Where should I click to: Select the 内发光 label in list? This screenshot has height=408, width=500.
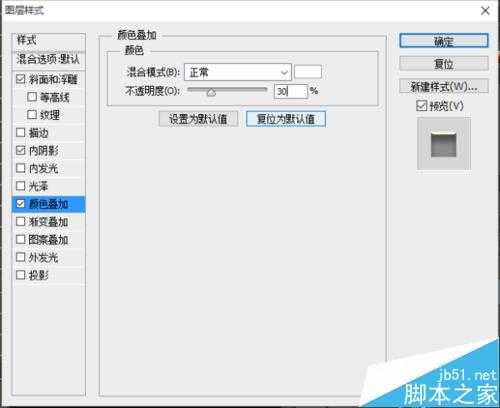(x=43, y=168)
